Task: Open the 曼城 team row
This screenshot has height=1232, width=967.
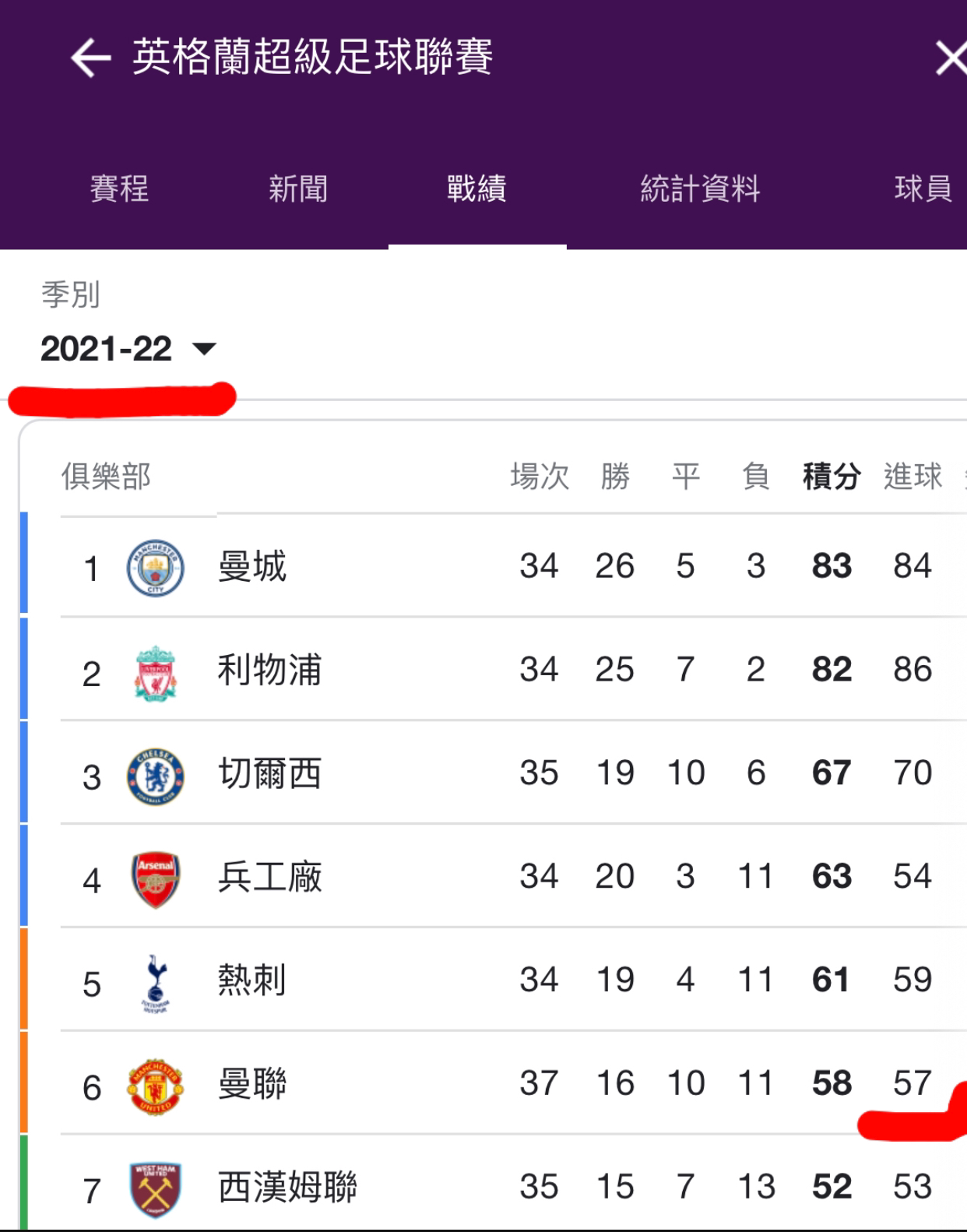Action: tap(494, 566)
